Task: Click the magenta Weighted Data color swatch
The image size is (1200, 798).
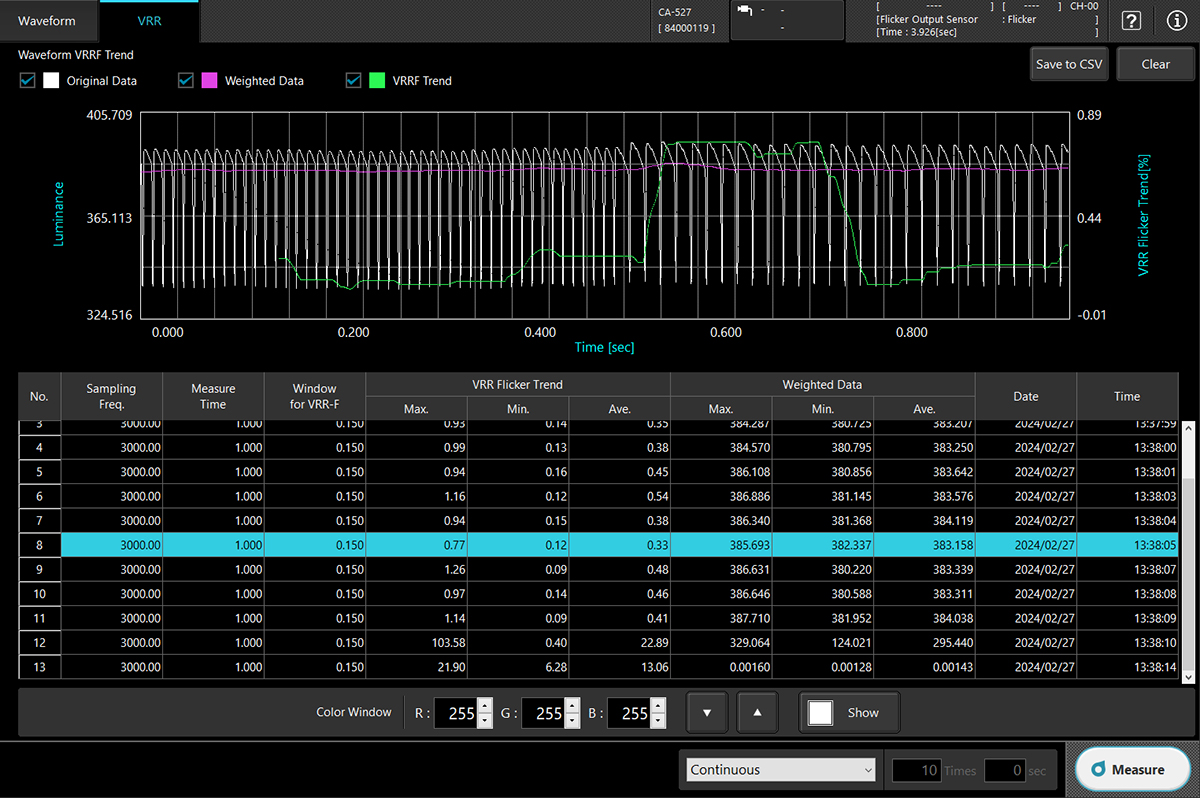Action: [x=209, y=80]
